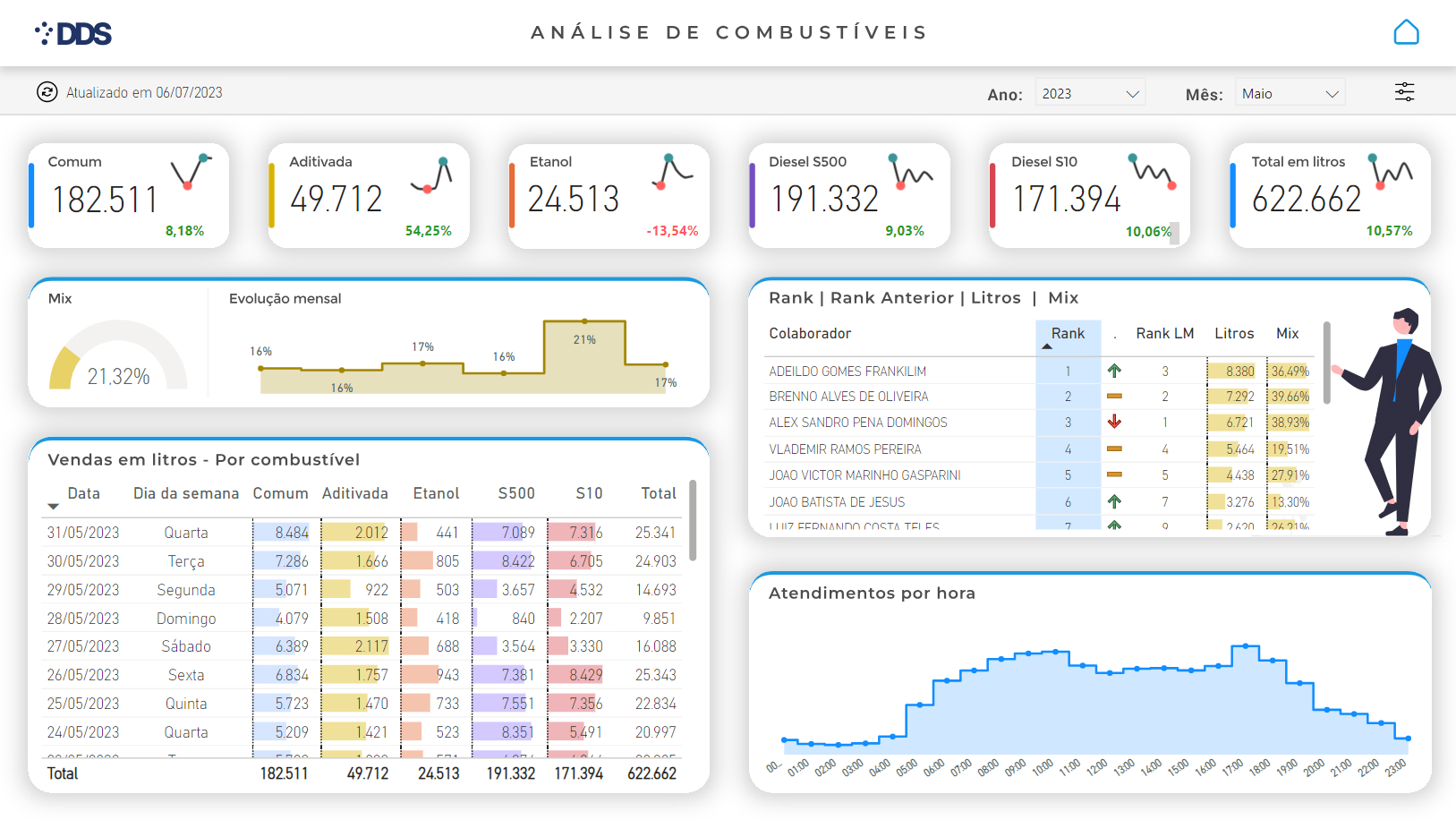The width and height of the screenshot is (1456, 820).
Task: Select the Diesel S10 value 171.394
Action: (1067, 199)
